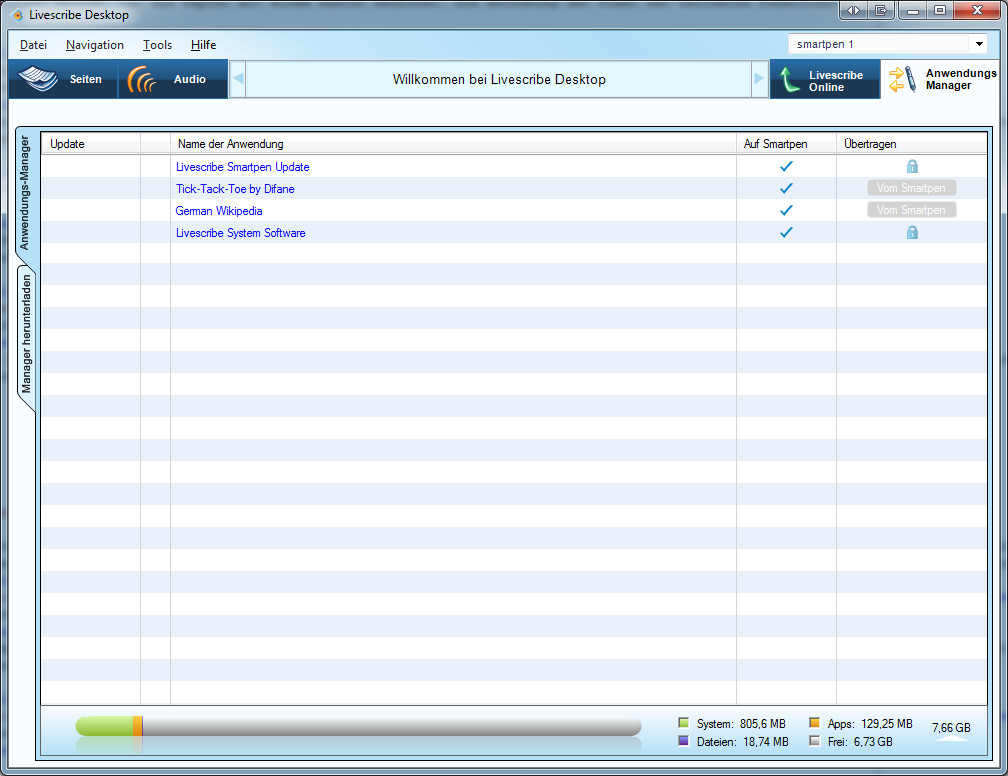1008x776 pixels.
Task: Click the Willkommen bei Livescribe Desktop banner
Action: coord(499,79)
